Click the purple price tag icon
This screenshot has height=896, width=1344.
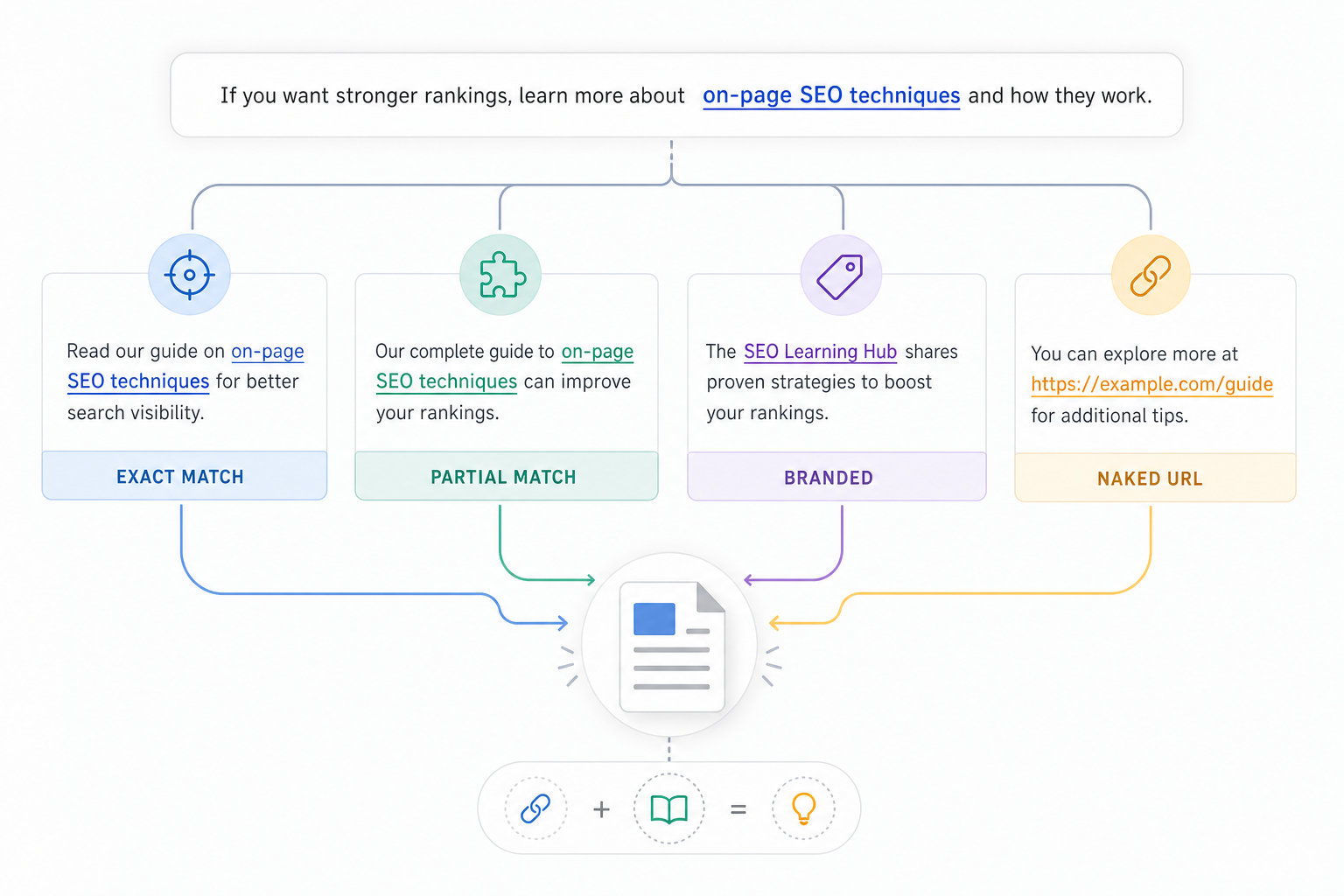tap(840, 276)
